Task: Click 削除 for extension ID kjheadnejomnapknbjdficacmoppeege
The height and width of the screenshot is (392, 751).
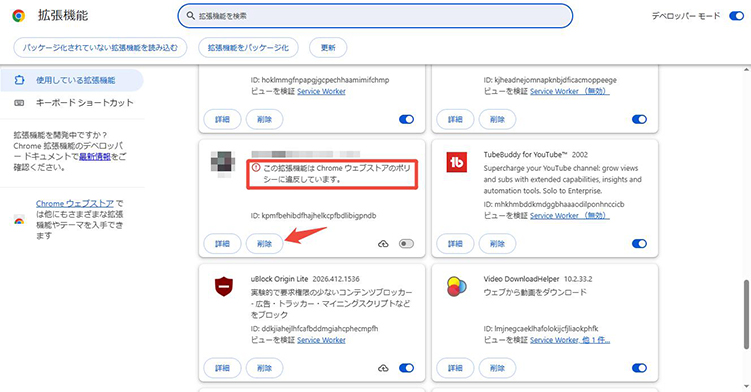Action: point(497,119)
